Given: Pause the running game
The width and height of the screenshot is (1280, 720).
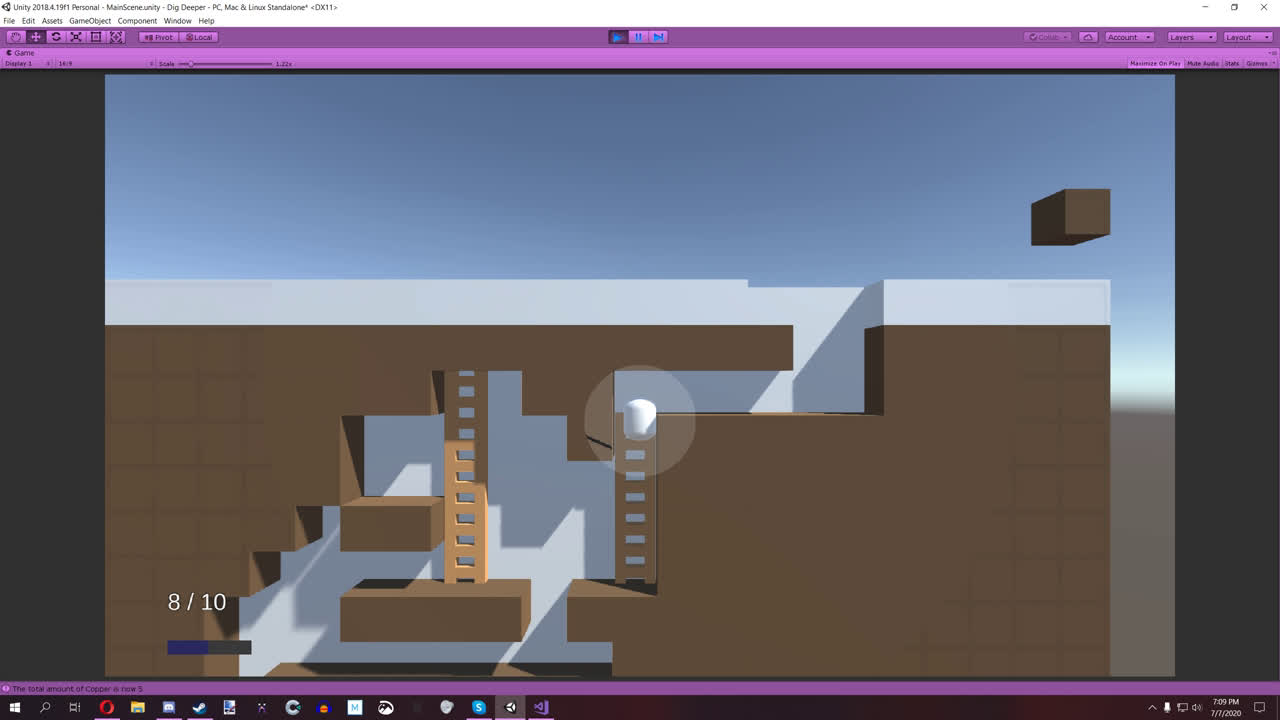Looking at the screenshot, I should tap(638, 37).
